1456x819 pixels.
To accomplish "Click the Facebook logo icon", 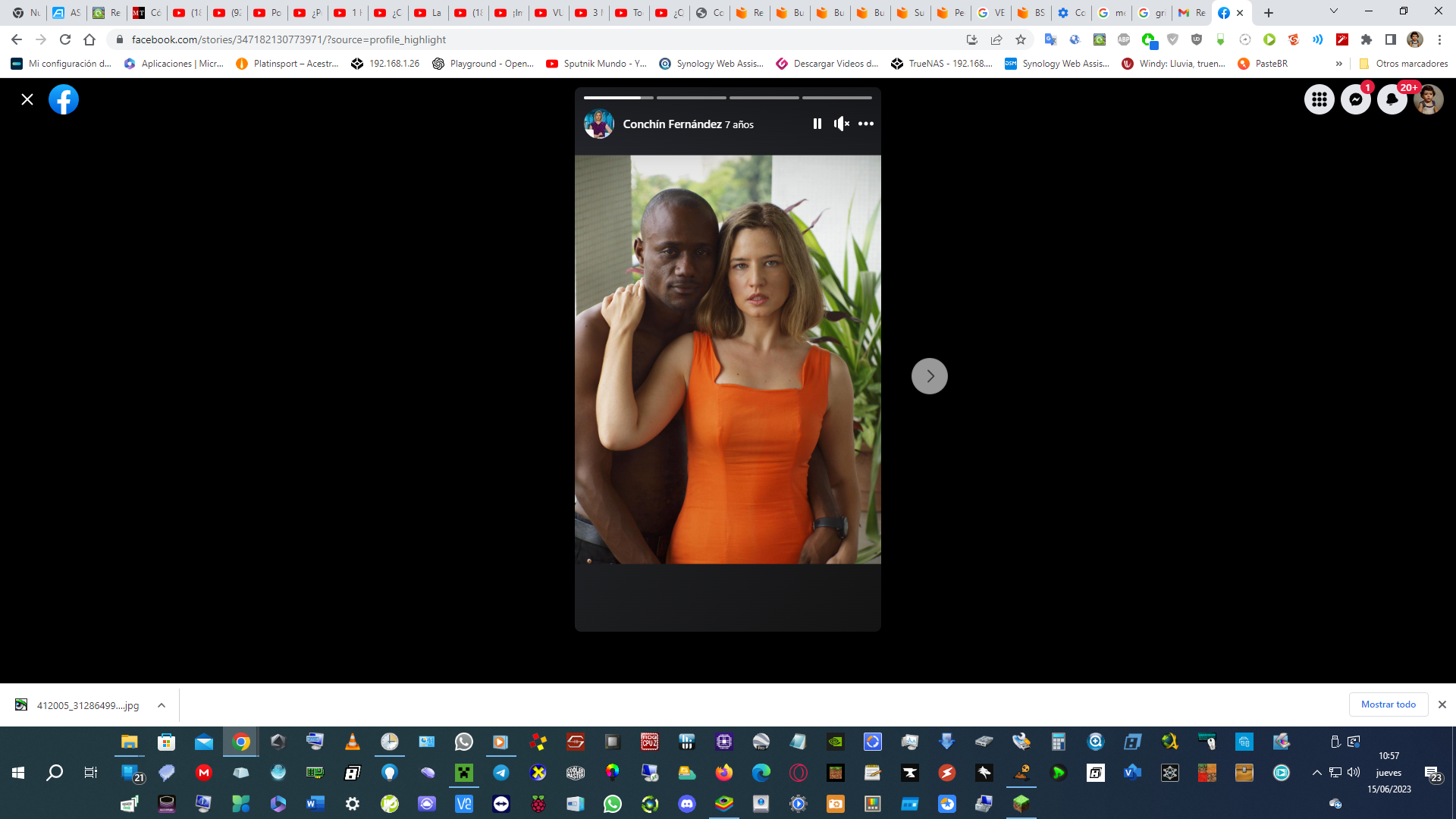I will 64,99.
